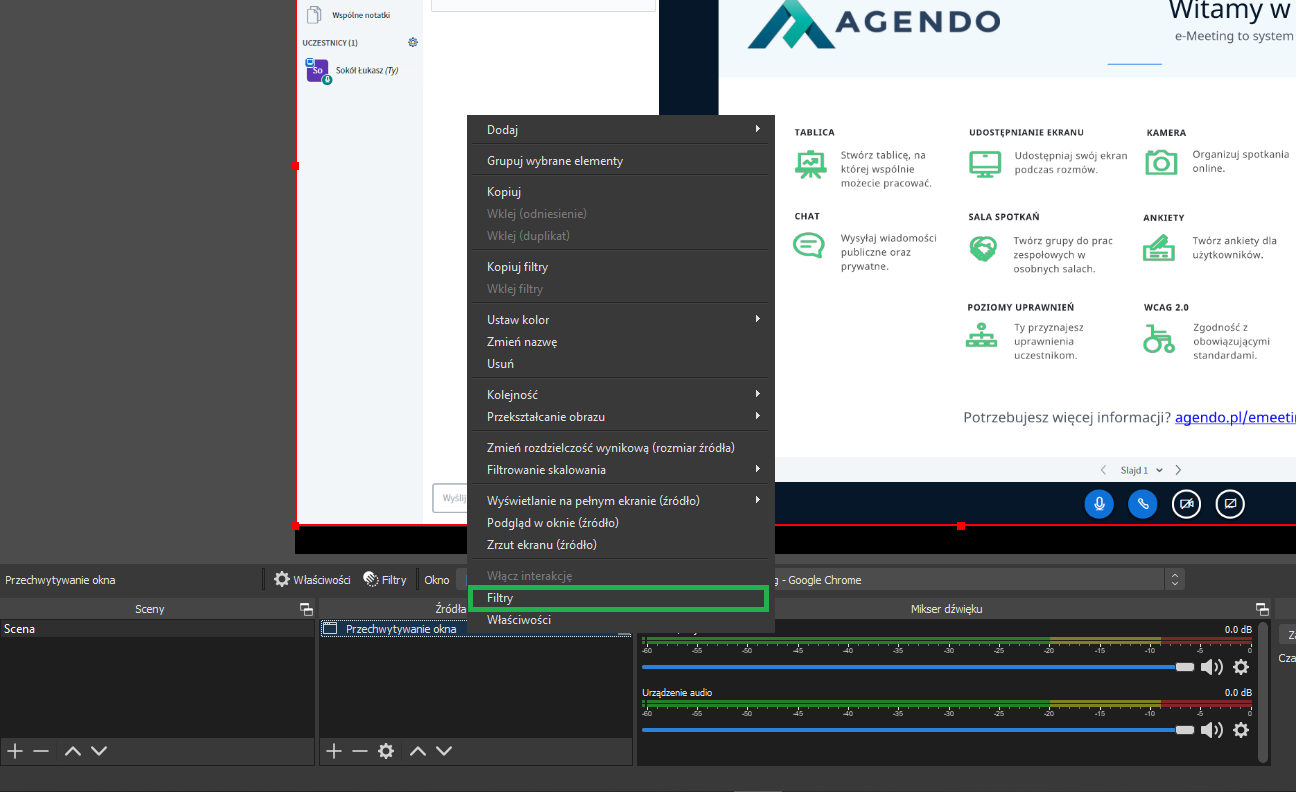
Task: Click the Filtry button in source toolbar
Action: [385, 579]
